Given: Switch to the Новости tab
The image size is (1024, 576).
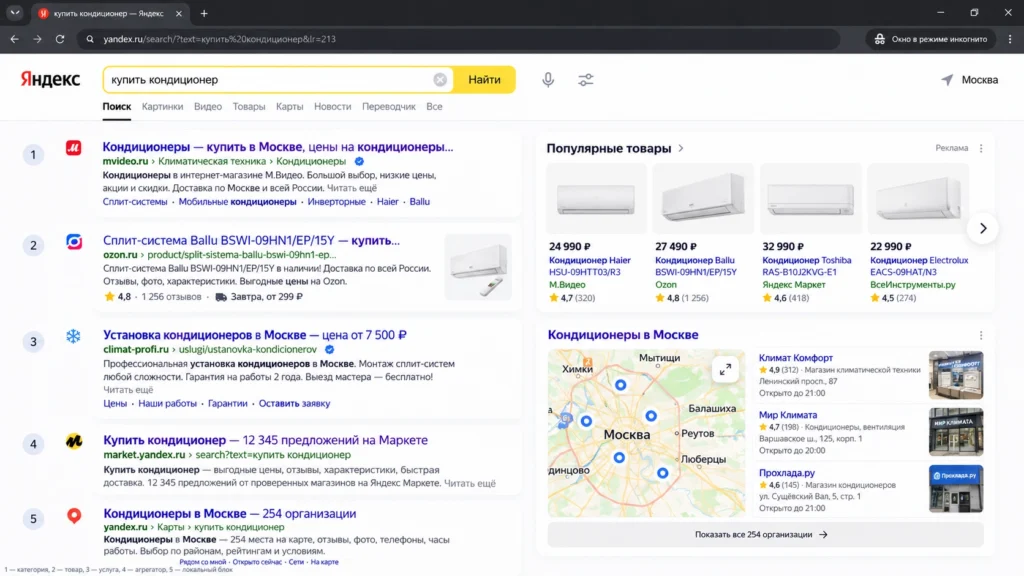Looking at the screenshot, I should [x=332, y=106].
